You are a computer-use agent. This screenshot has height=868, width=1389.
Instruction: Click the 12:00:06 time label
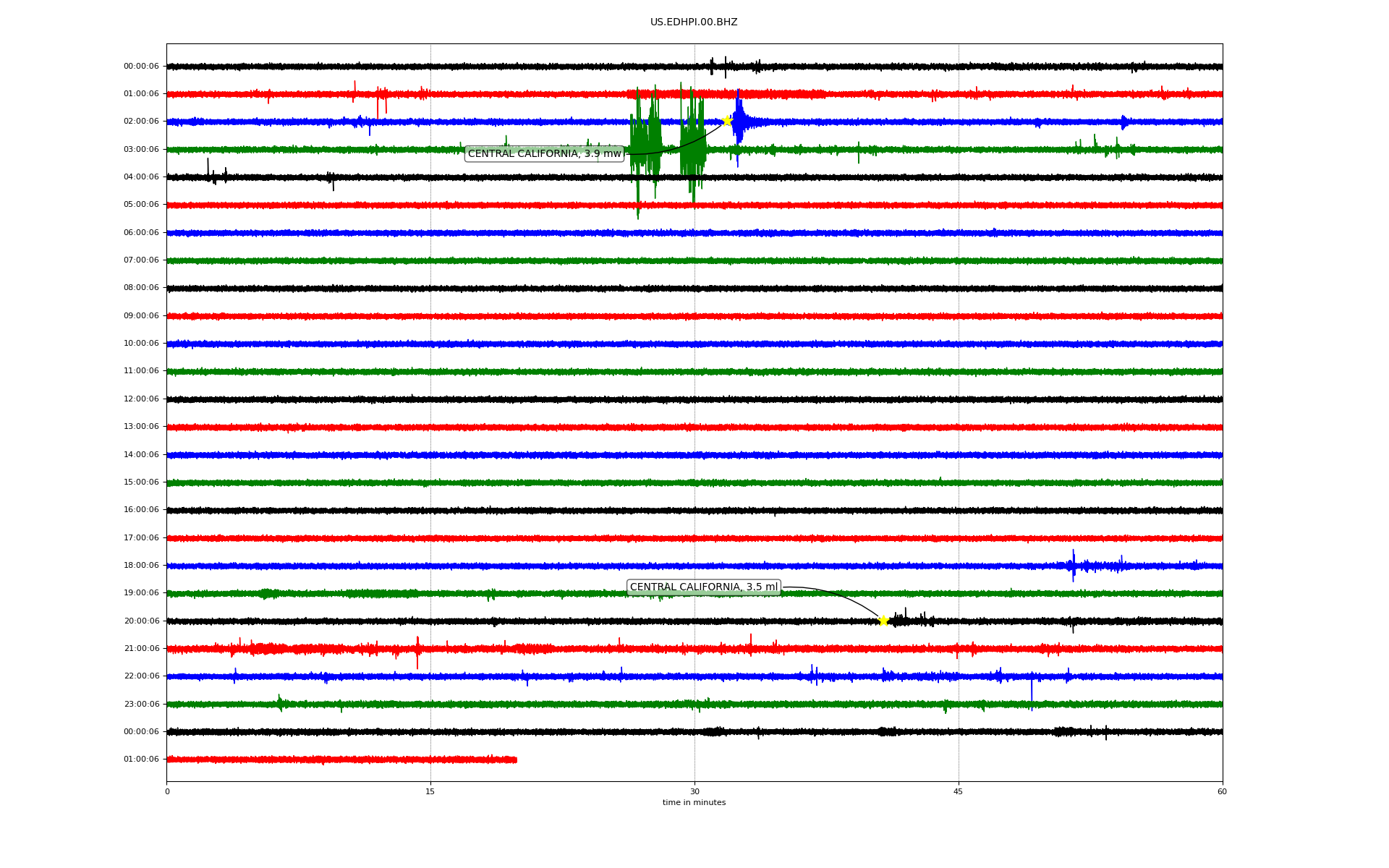[141, 399]
